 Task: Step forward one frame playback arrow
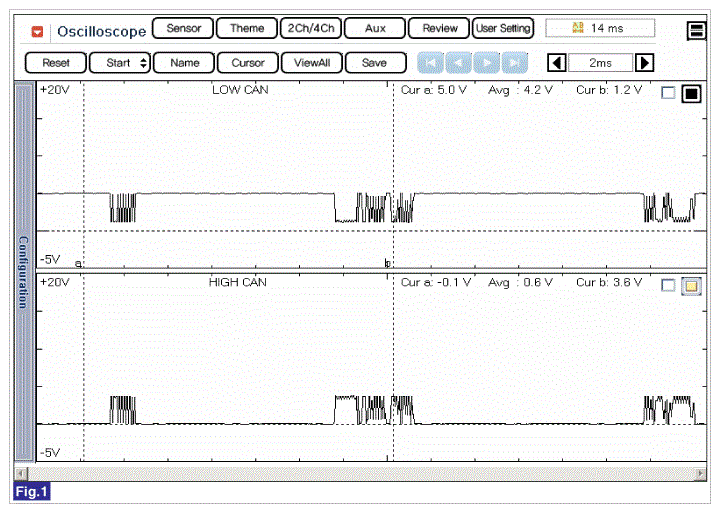click(x=487, y=63)
